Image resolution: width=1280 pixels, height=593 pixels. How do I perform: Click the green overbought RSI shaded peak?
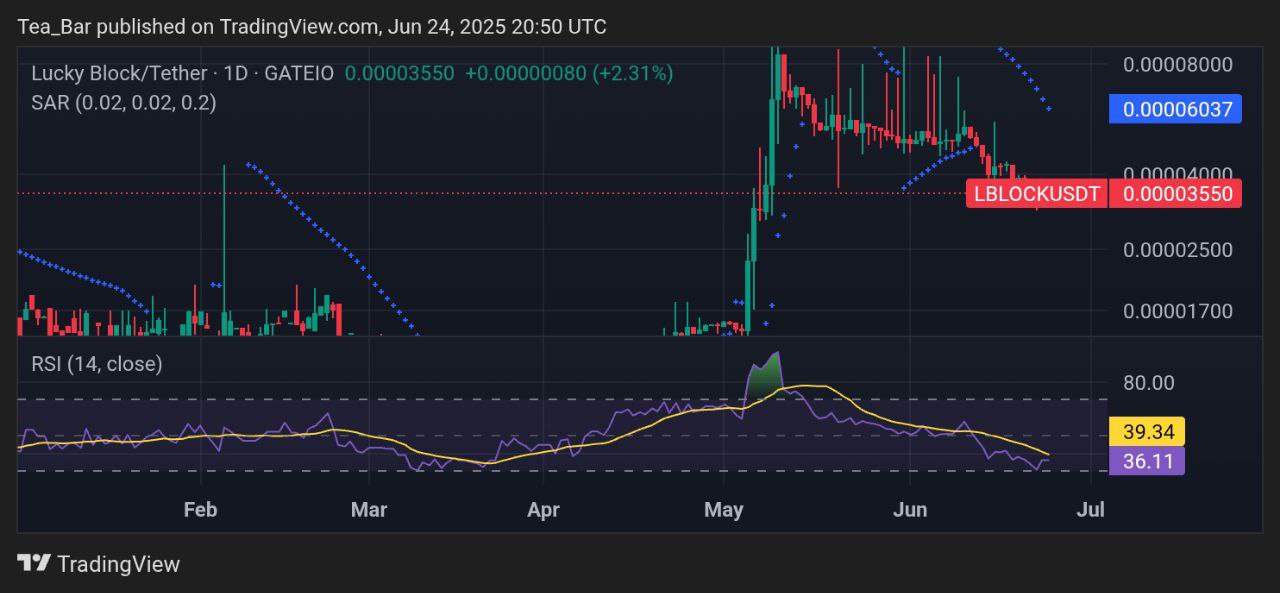pos(767,377)
